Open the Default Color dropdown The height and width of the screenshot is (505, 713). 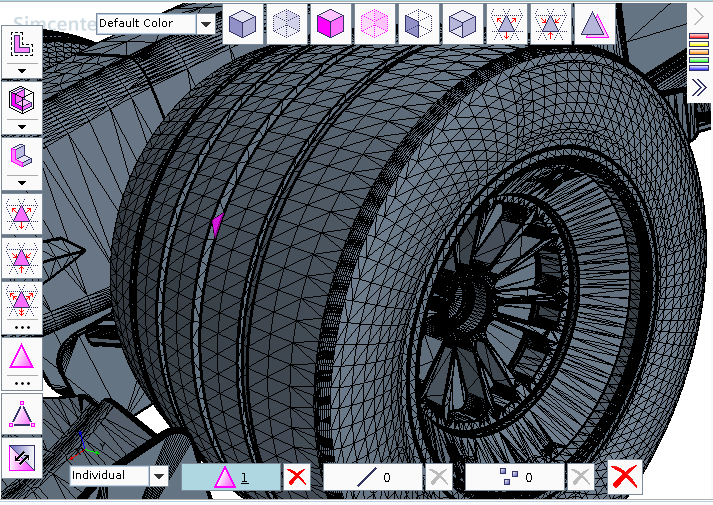pyautogui.click(x=206, y=23)
